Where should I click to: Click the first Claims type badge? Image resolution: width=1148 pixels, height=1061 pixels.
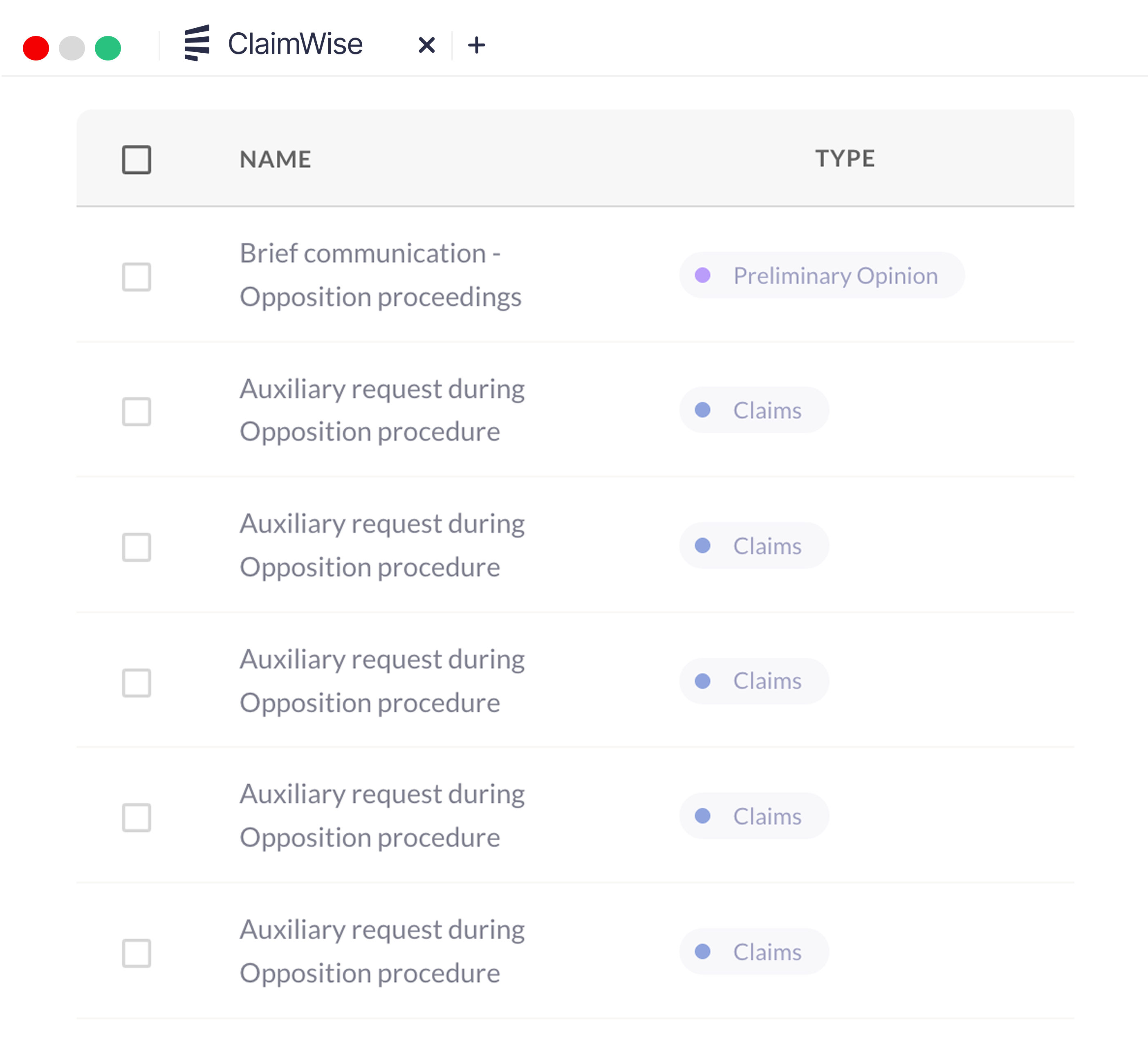point(753,410)
